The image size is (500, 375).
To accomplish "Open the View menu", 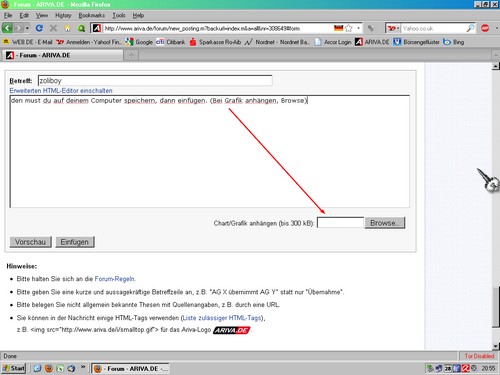I will tap(42, 15).
